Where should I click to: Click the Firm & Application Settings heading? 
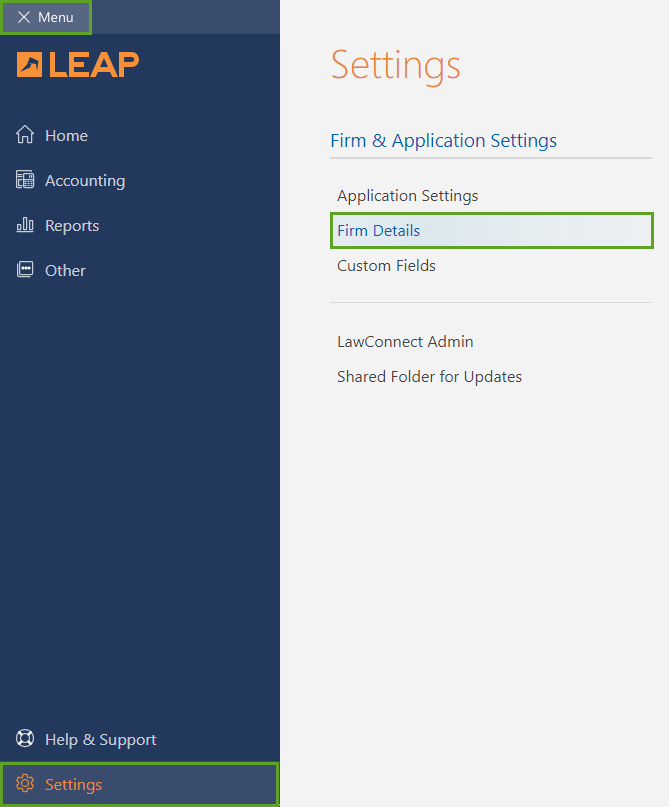443,141
